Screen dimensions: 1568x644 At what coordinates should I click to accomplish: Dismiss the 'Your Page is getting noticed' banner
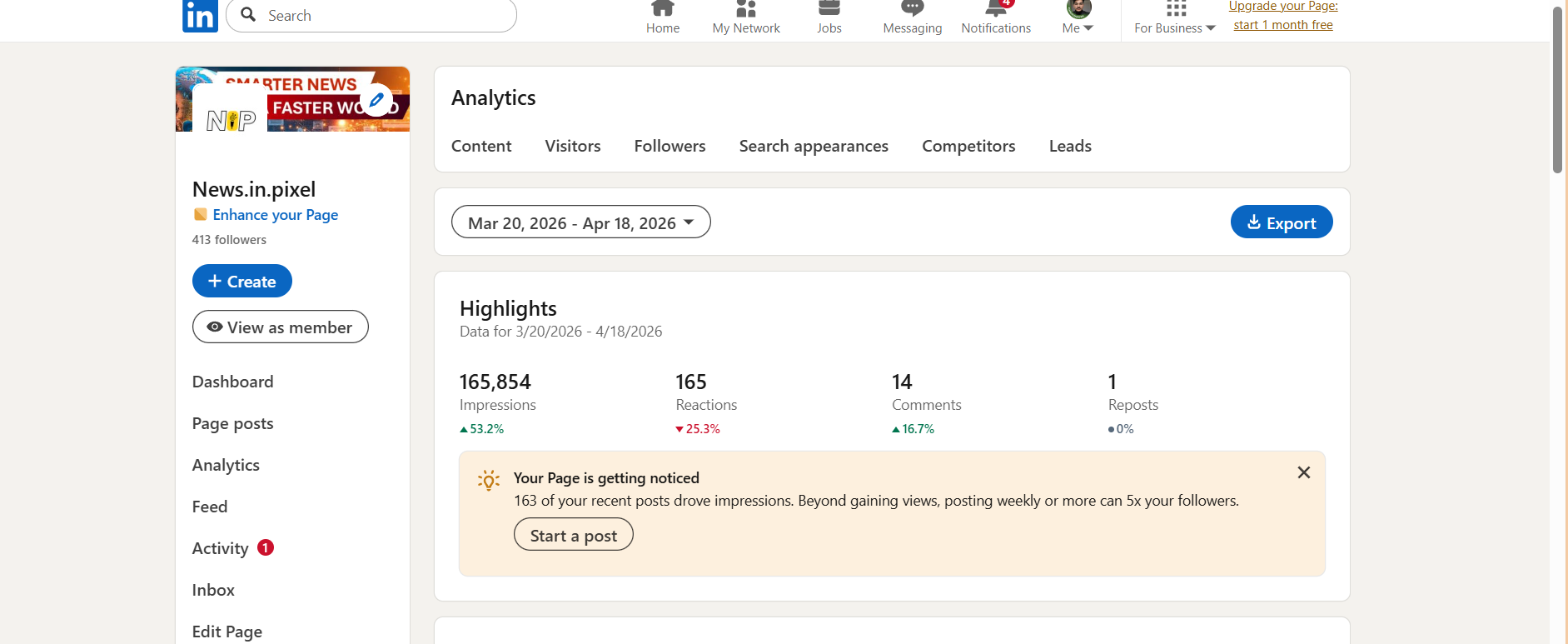(1304, 472)
